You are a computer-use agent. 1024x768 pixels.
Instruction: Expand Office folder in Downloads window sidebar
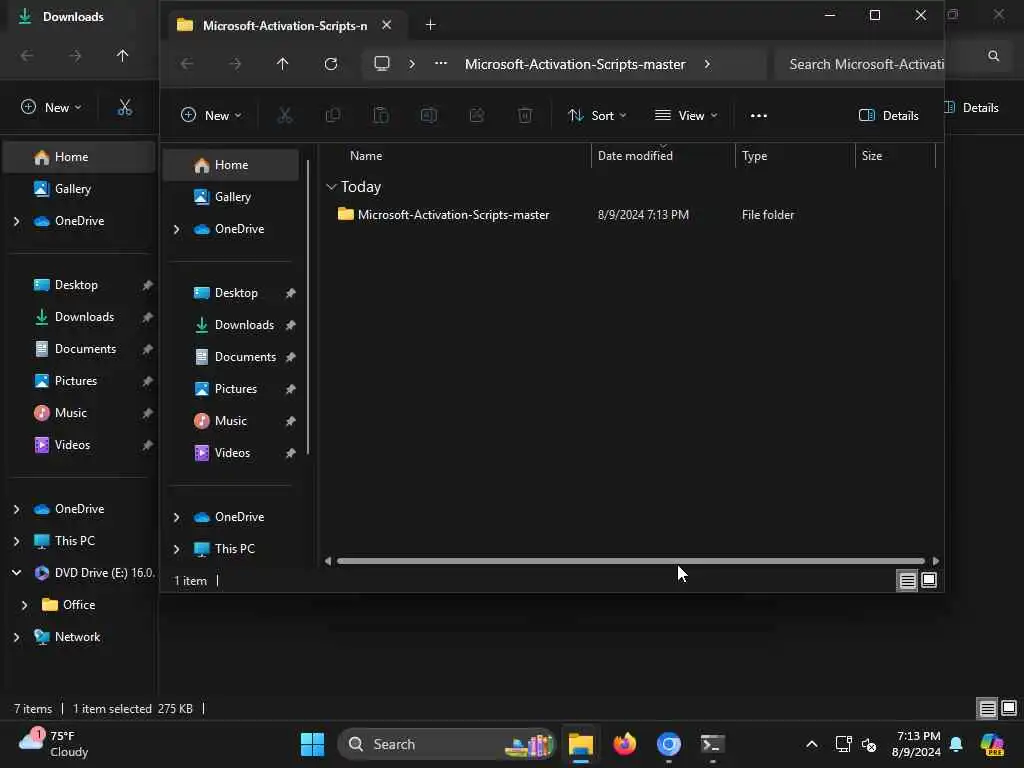[24, 605]
